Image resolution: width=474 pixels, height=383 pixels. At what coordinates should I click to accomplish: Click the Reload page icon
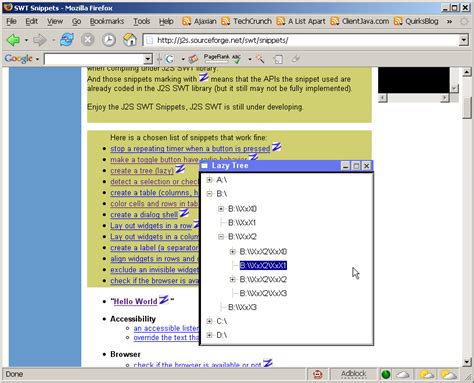[x=67, y=40]
